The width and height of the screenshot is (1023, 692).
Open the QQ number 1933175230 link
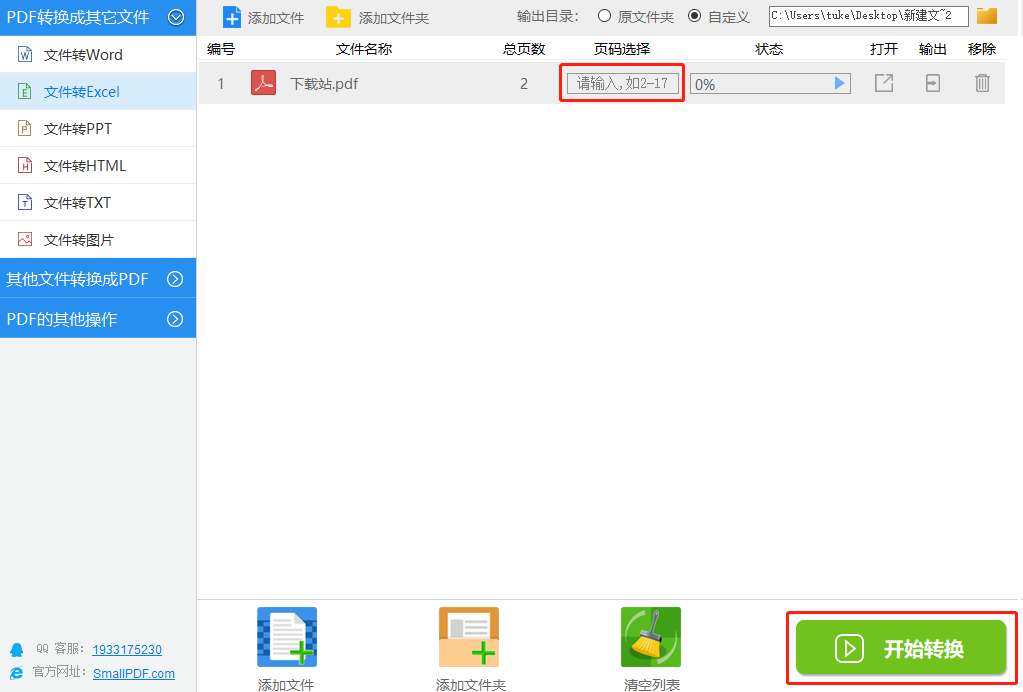(127, 650)
